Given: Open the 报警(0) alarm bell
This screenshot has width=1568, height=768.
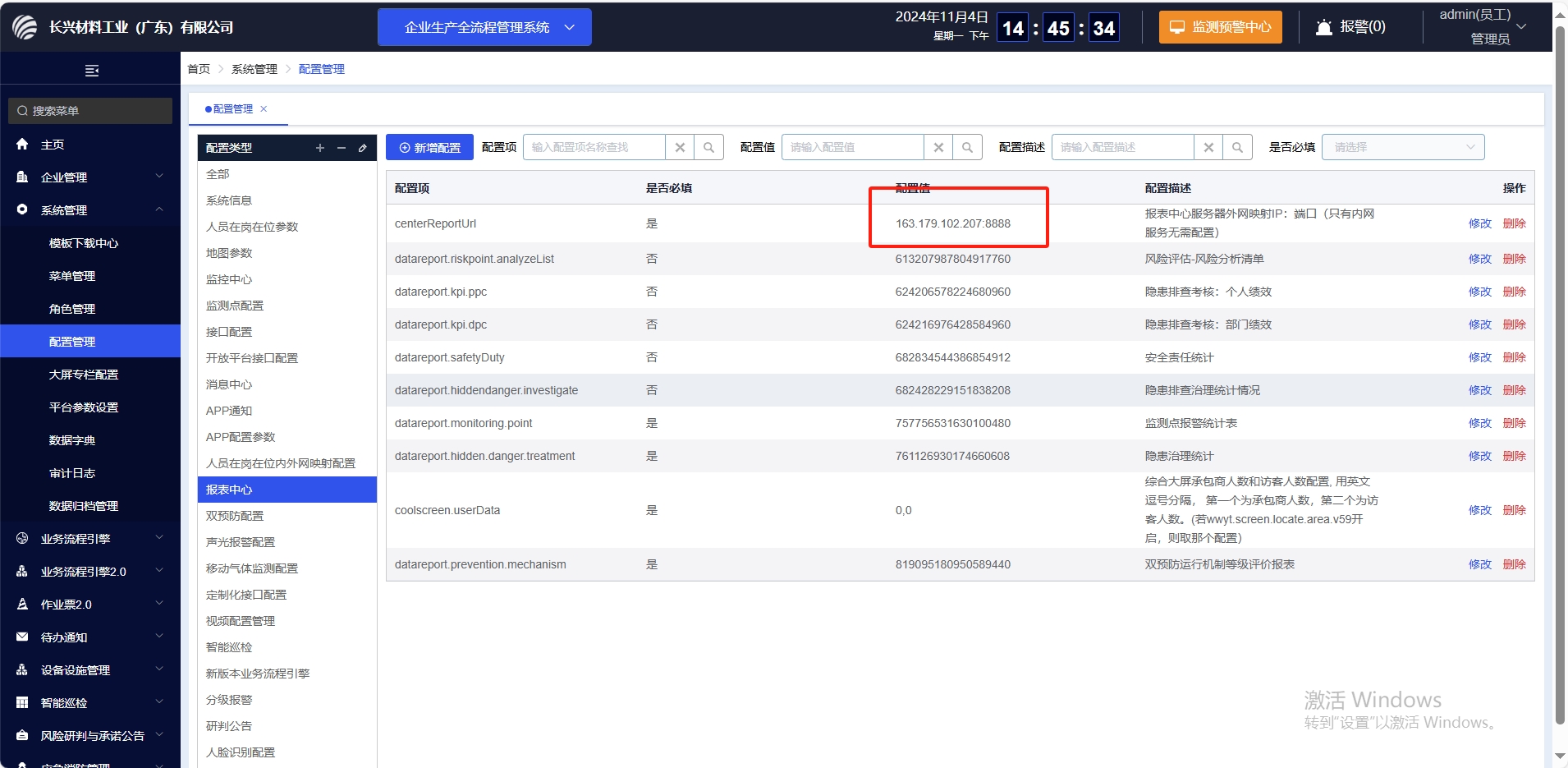Looking at the screenshot, I should [1350, 27].
